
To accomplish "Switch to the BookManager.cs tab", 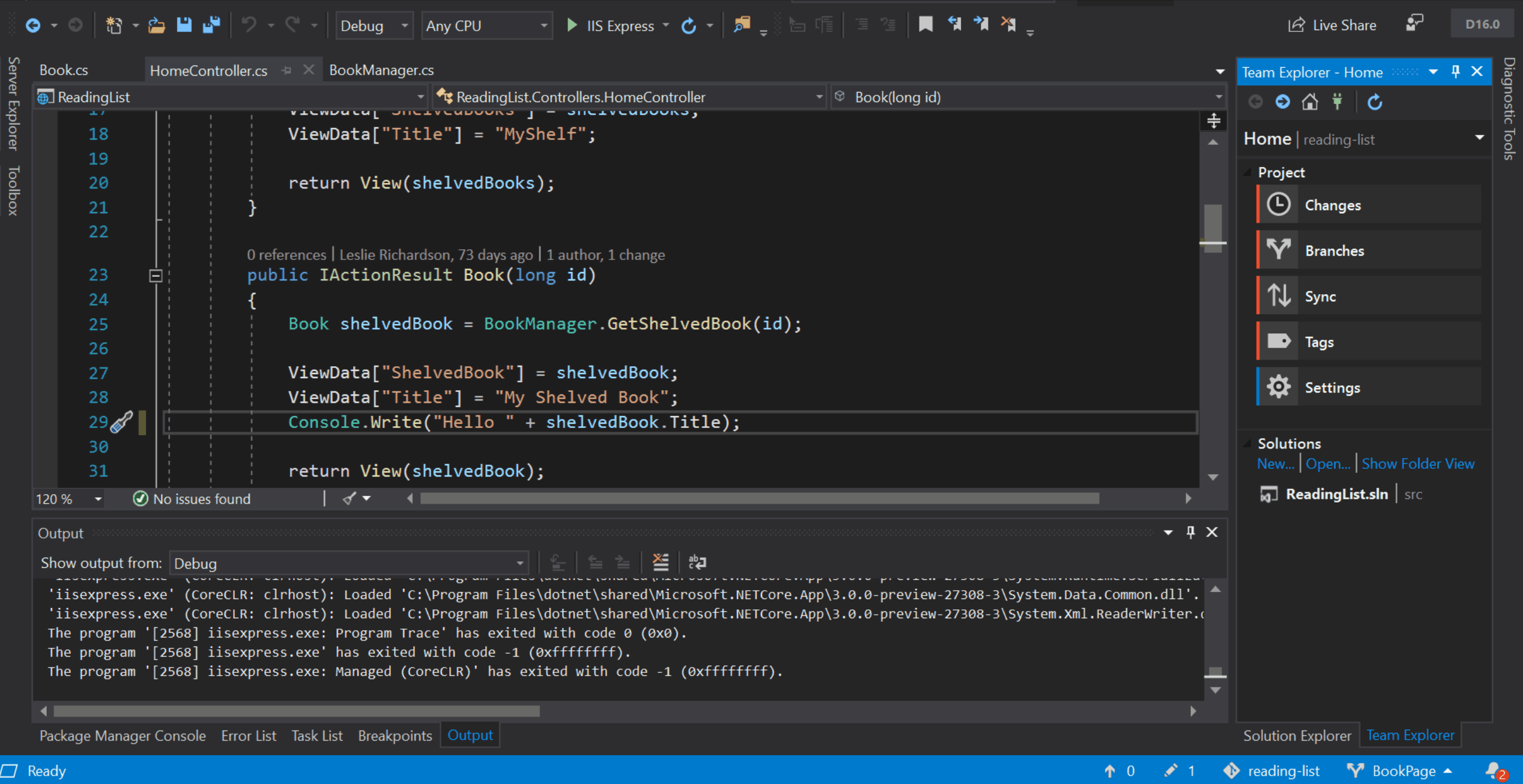I will (x=380, y=69).
